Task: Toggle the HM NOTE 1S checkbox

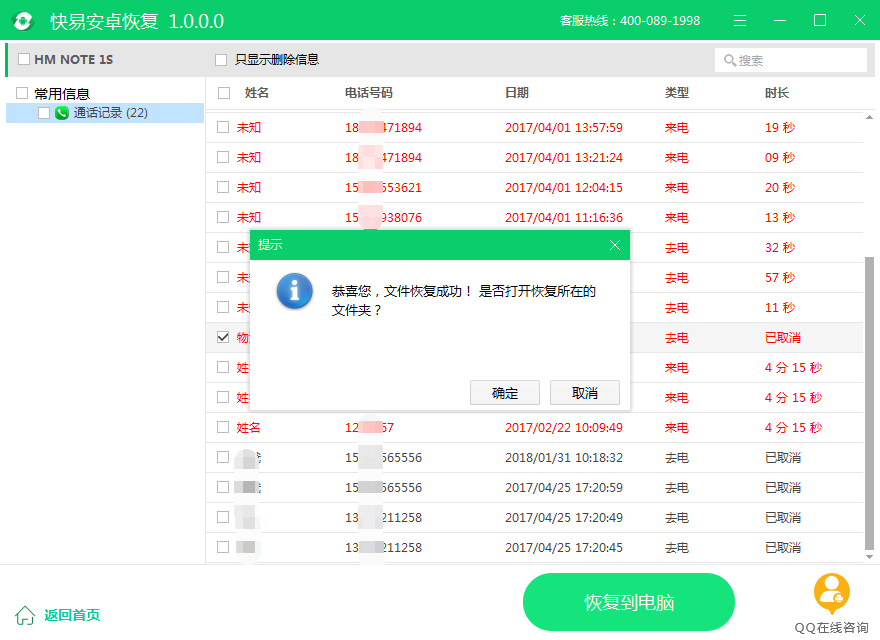Action: (24, 60)
